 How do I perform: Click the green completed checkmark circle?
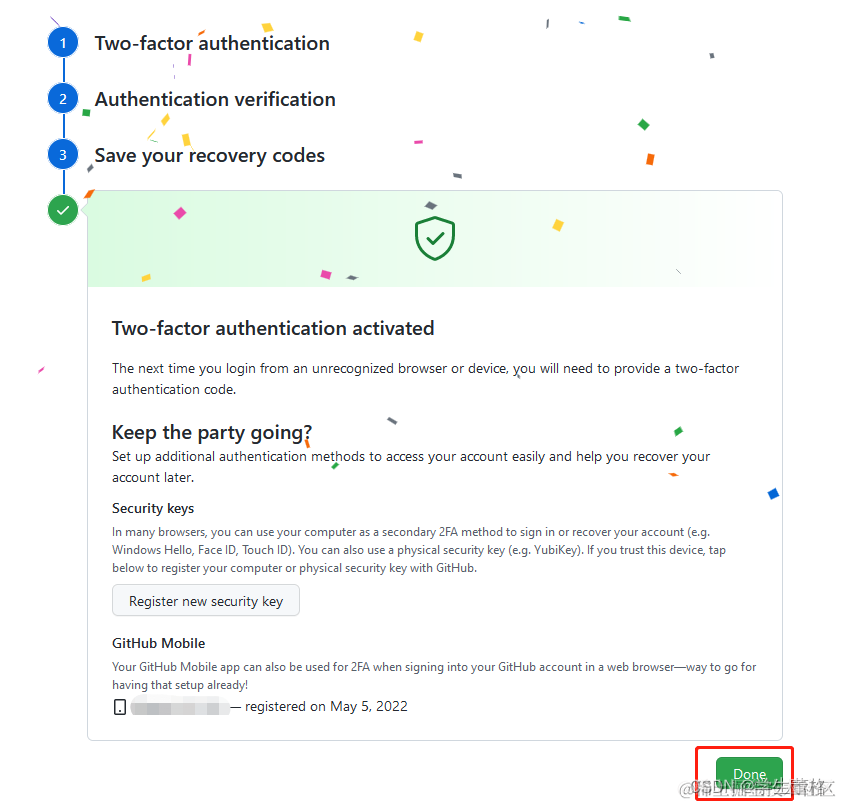tap(63, 210)
